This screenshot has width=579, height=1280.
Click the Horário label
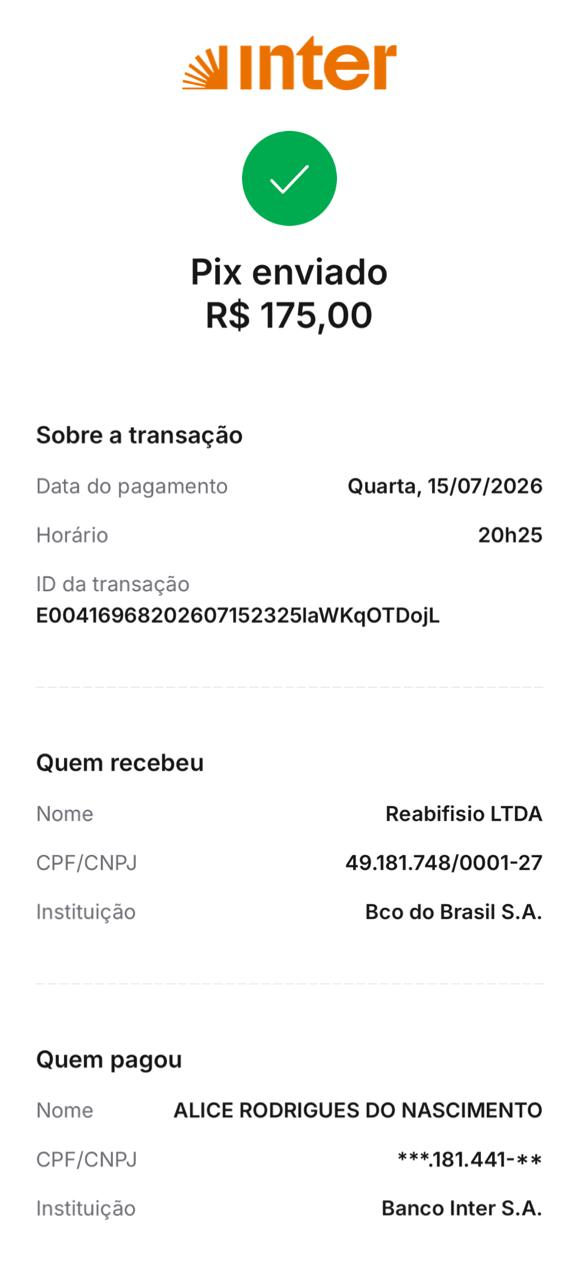[x=72, y=535]
